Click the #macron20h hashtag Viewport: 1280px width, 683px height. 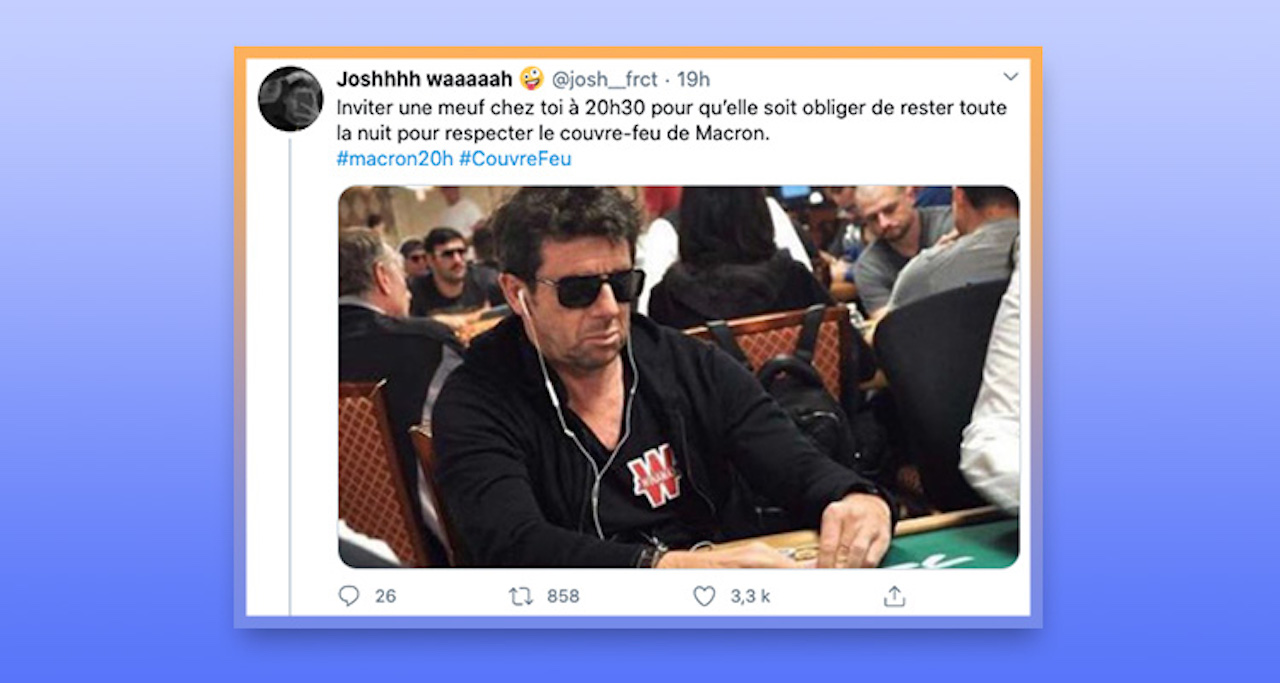395,158
